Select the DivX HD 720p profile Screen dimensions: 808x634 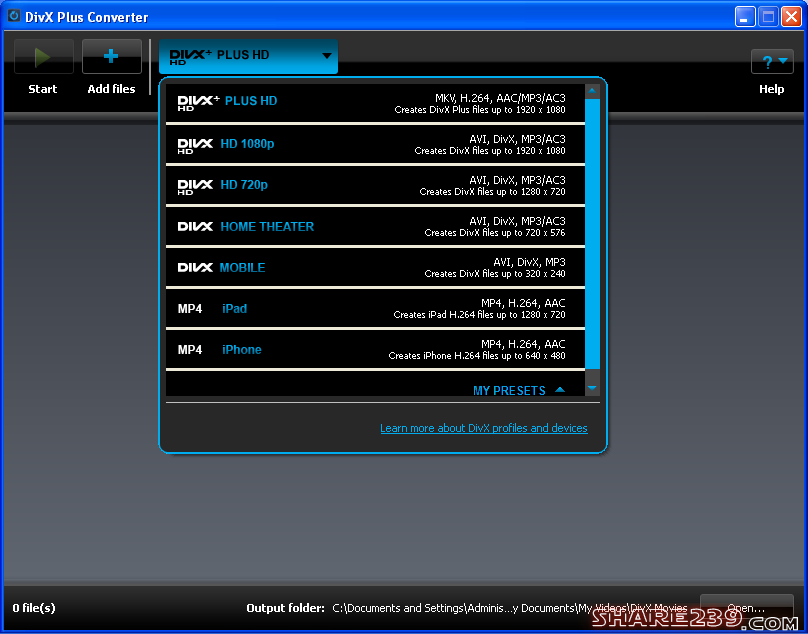[375, 185]
